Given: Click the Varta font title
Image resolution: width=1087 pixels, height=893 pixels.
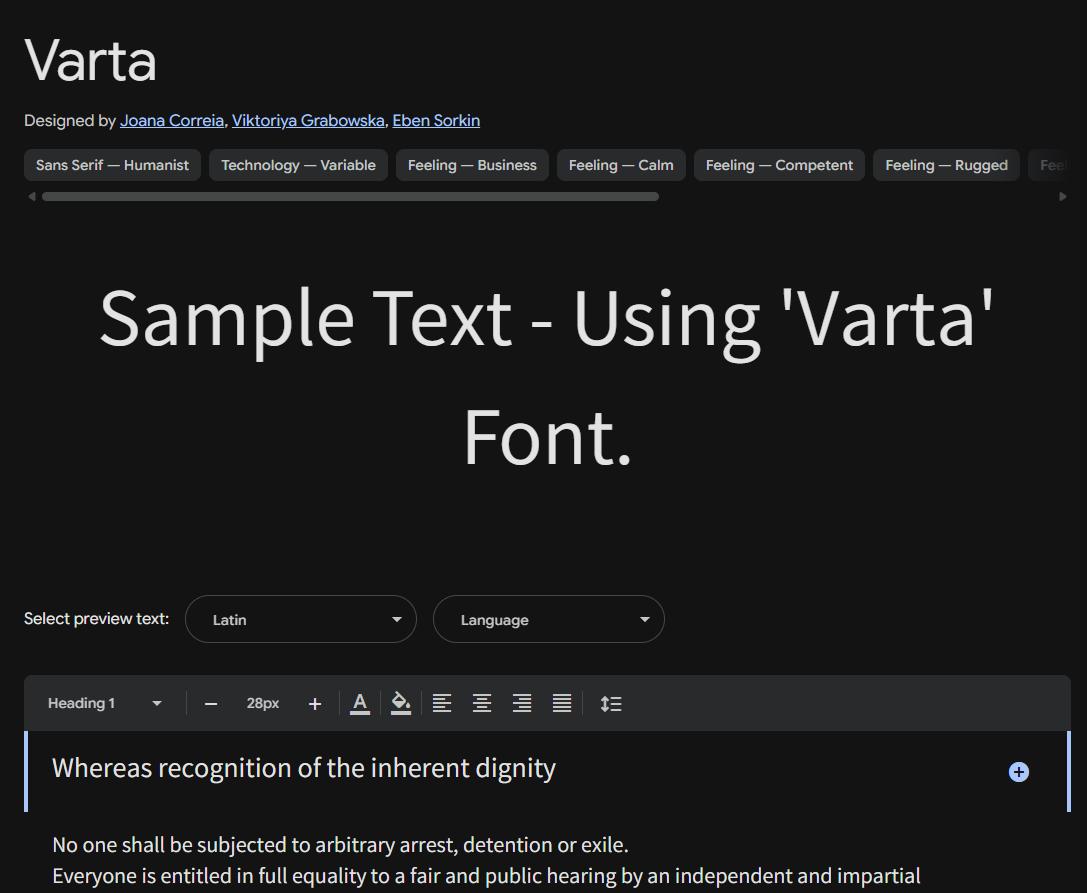Looking at the screenshot, I should (x=90, y=61).
